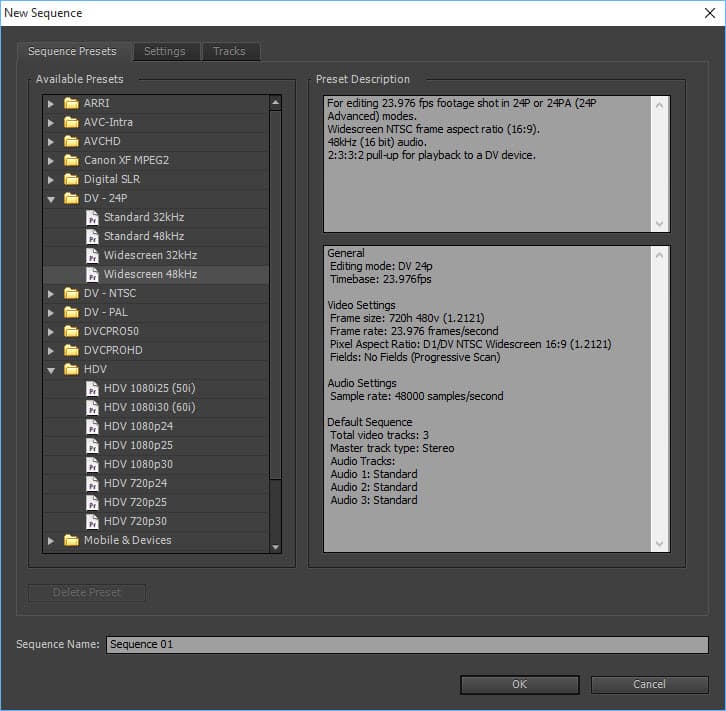Select the Digital SLR folder icon

(71, 179)
